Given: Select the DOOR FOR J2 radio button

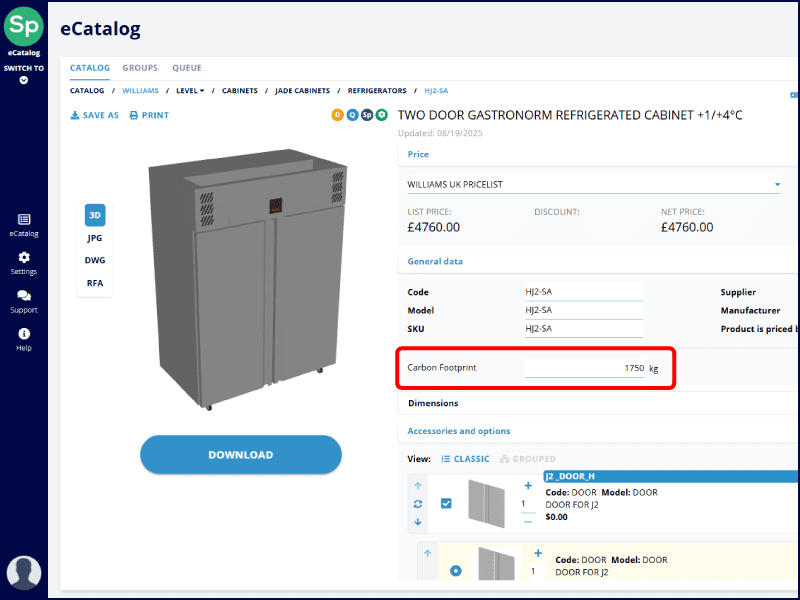Looking at the screenshot, I should (456, 571).
